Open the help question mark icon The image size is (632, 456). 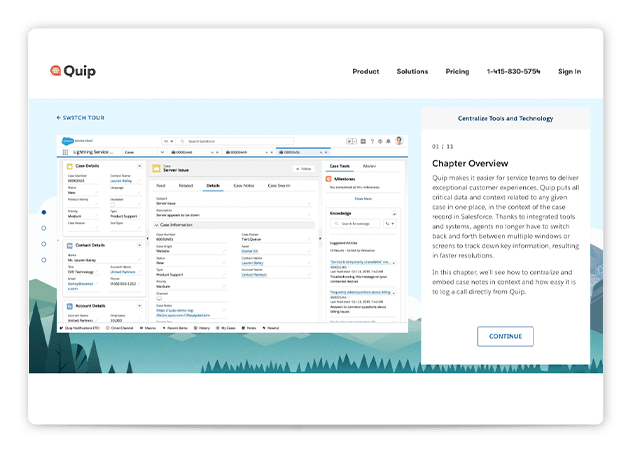[x=372, y=141]
